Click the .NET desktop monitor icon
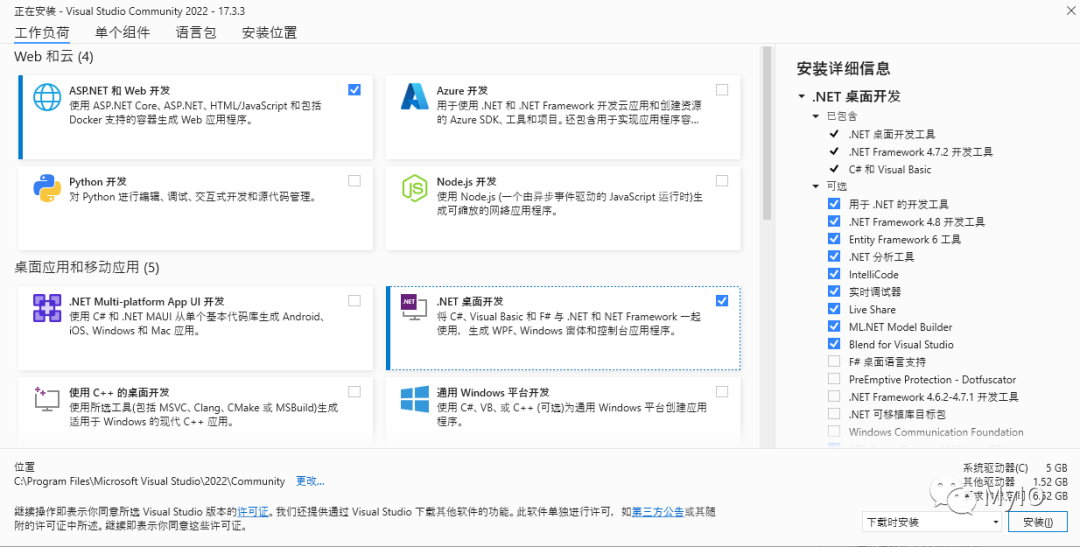Screen dimensions: 1080x547 coord(415,308)
